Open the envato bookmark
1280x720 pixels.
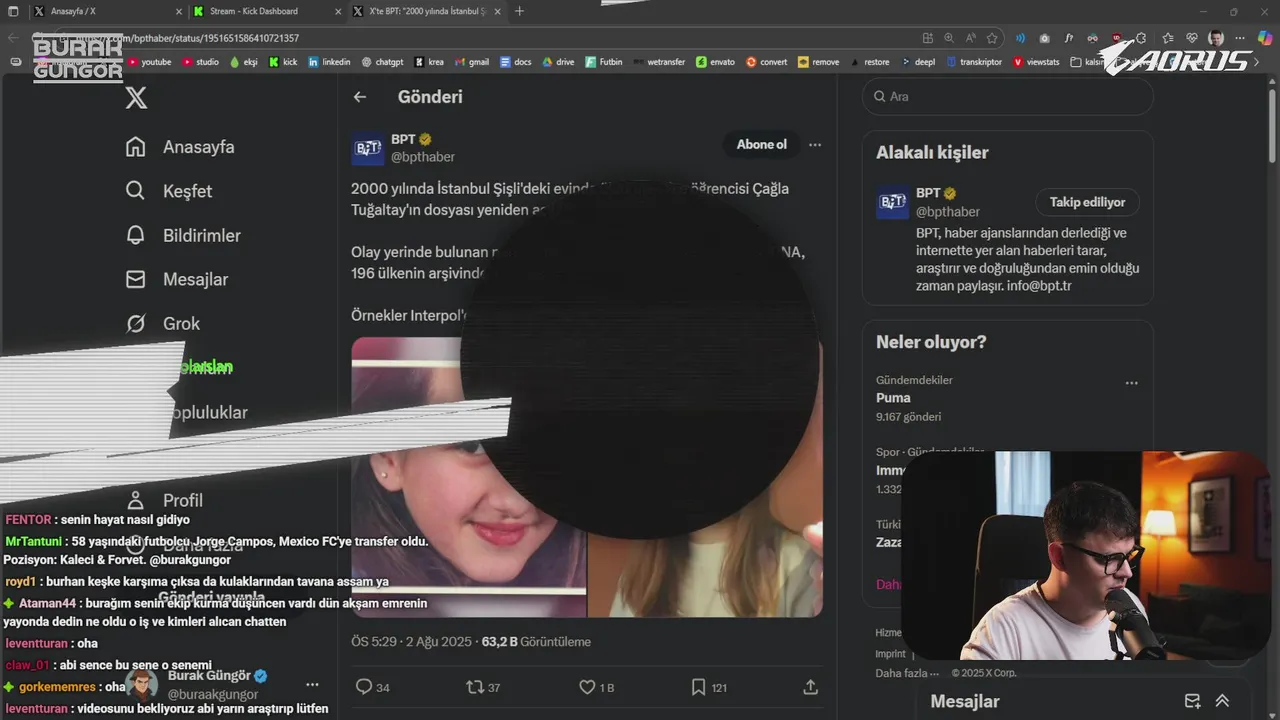point(715,62)
